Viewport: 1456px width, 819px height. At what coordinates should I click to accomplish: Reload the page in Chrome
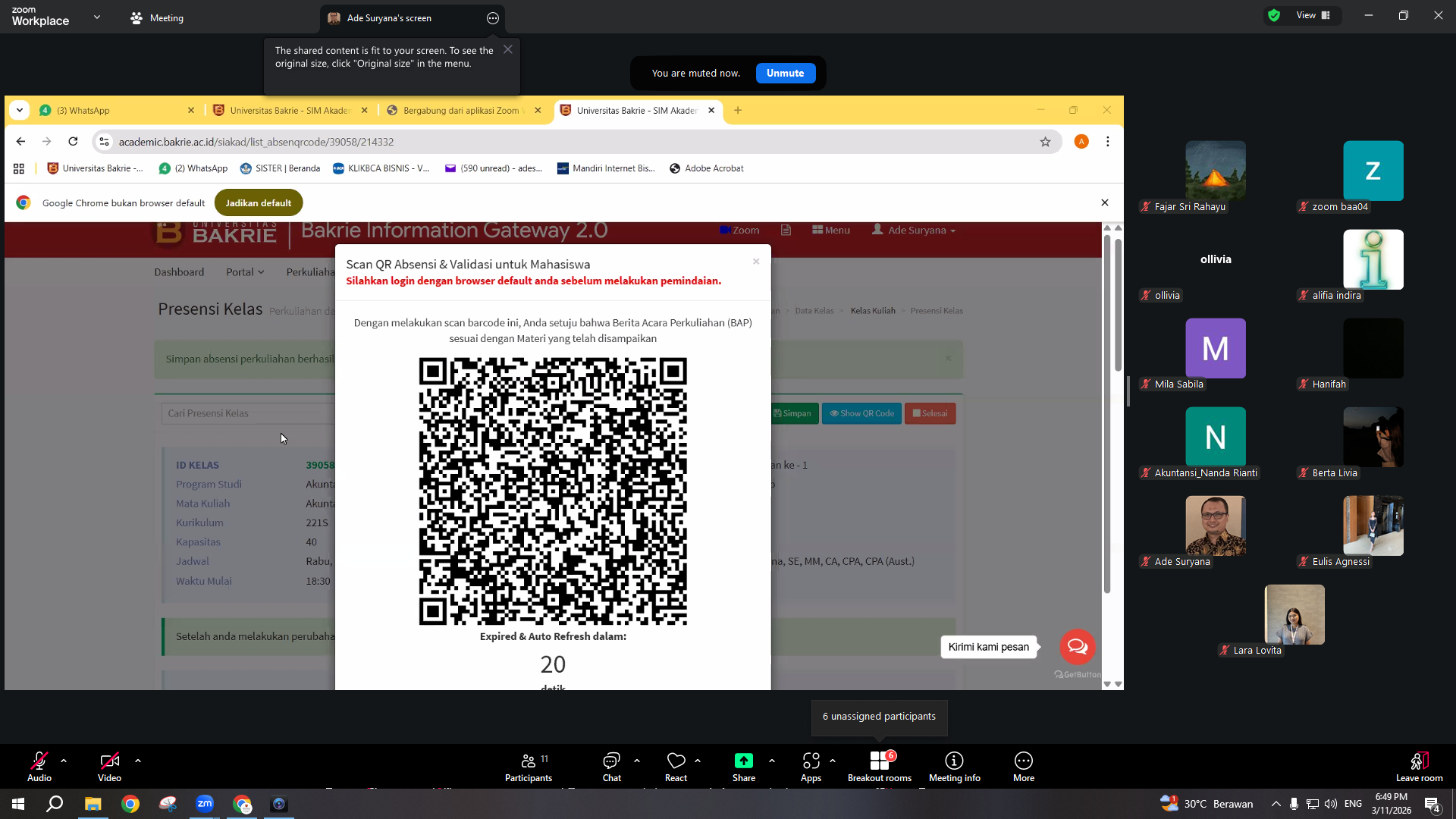pyautogui.click(x=73, y=142)
